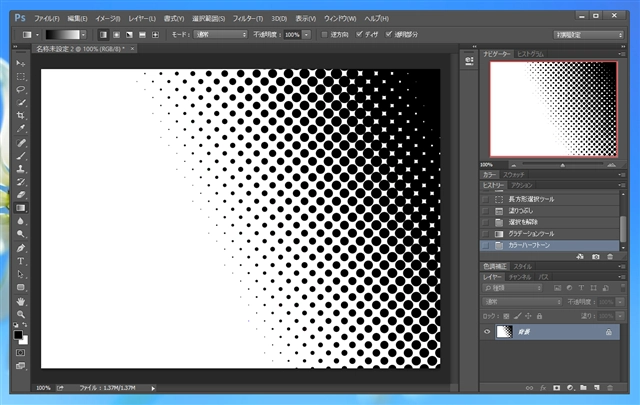Select the Pen tool
This screenshot has height=405, width=640.
coord(20,248)
